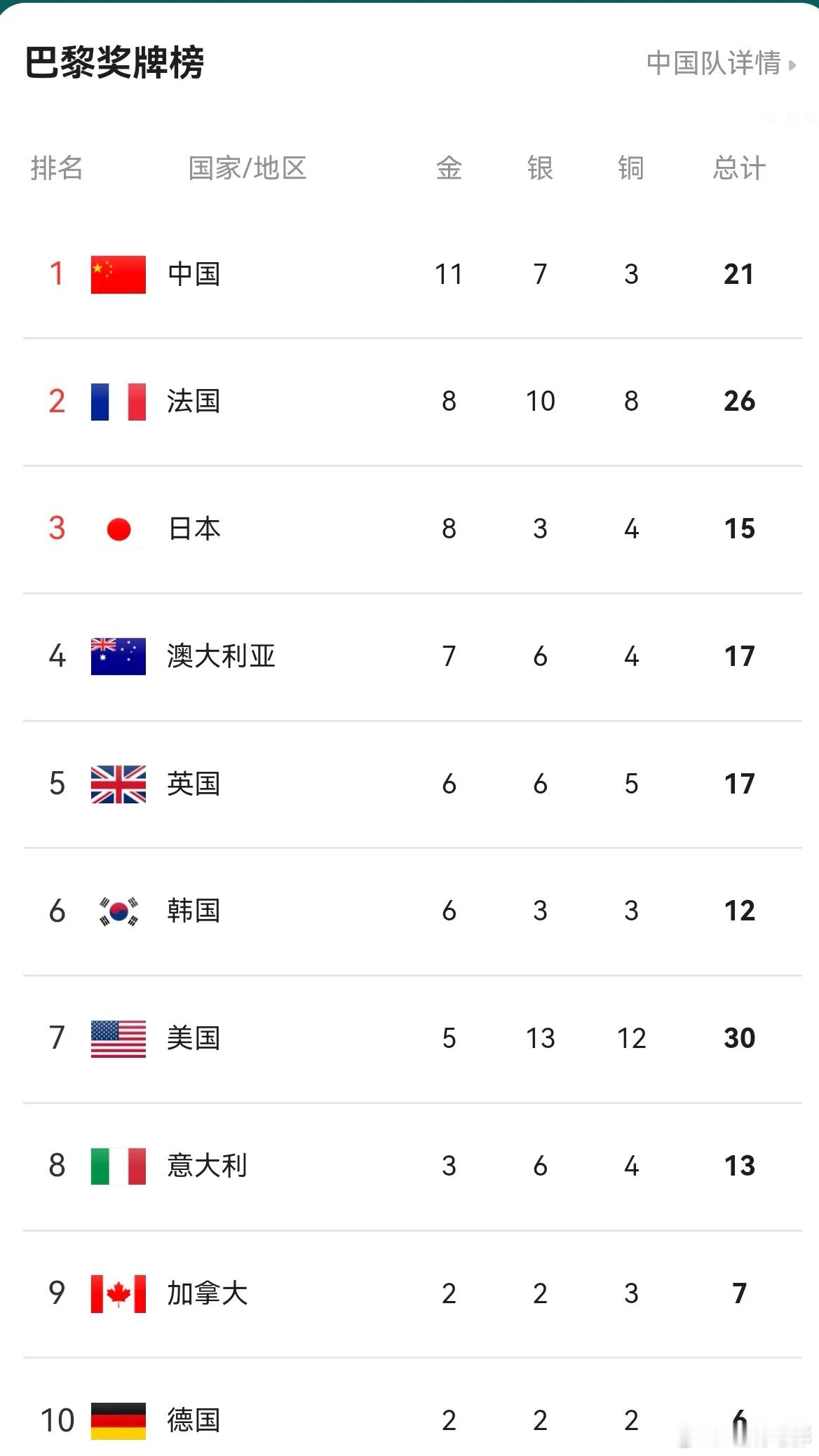Expand arrow next to 中国队详情
The image size is (819, 1456).
click(792, 65)
